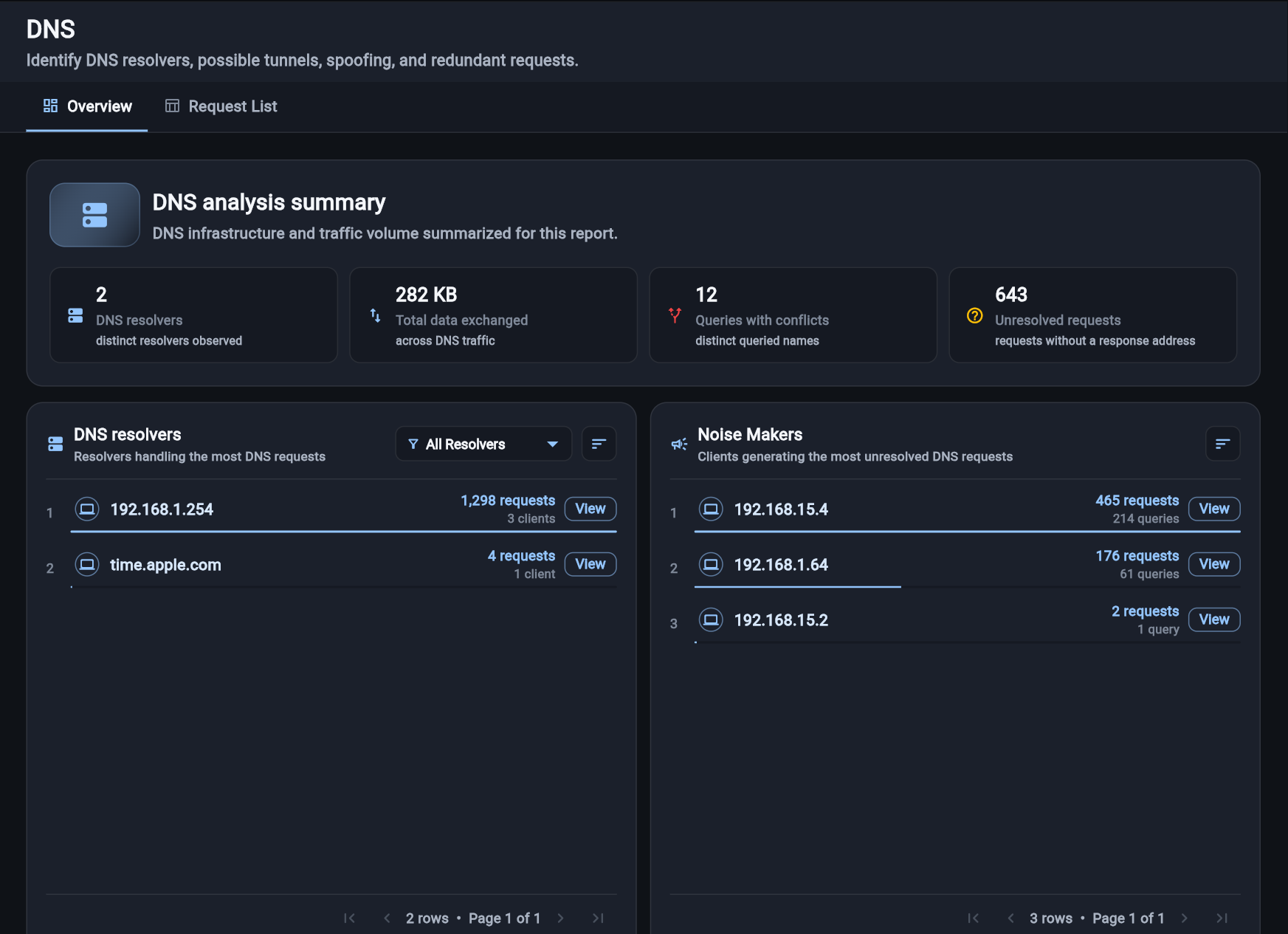Image resolution: width=1288 pixels, height=934 pixels.
Task: Click the 12 queries with conflicts value
Action: 706,295
